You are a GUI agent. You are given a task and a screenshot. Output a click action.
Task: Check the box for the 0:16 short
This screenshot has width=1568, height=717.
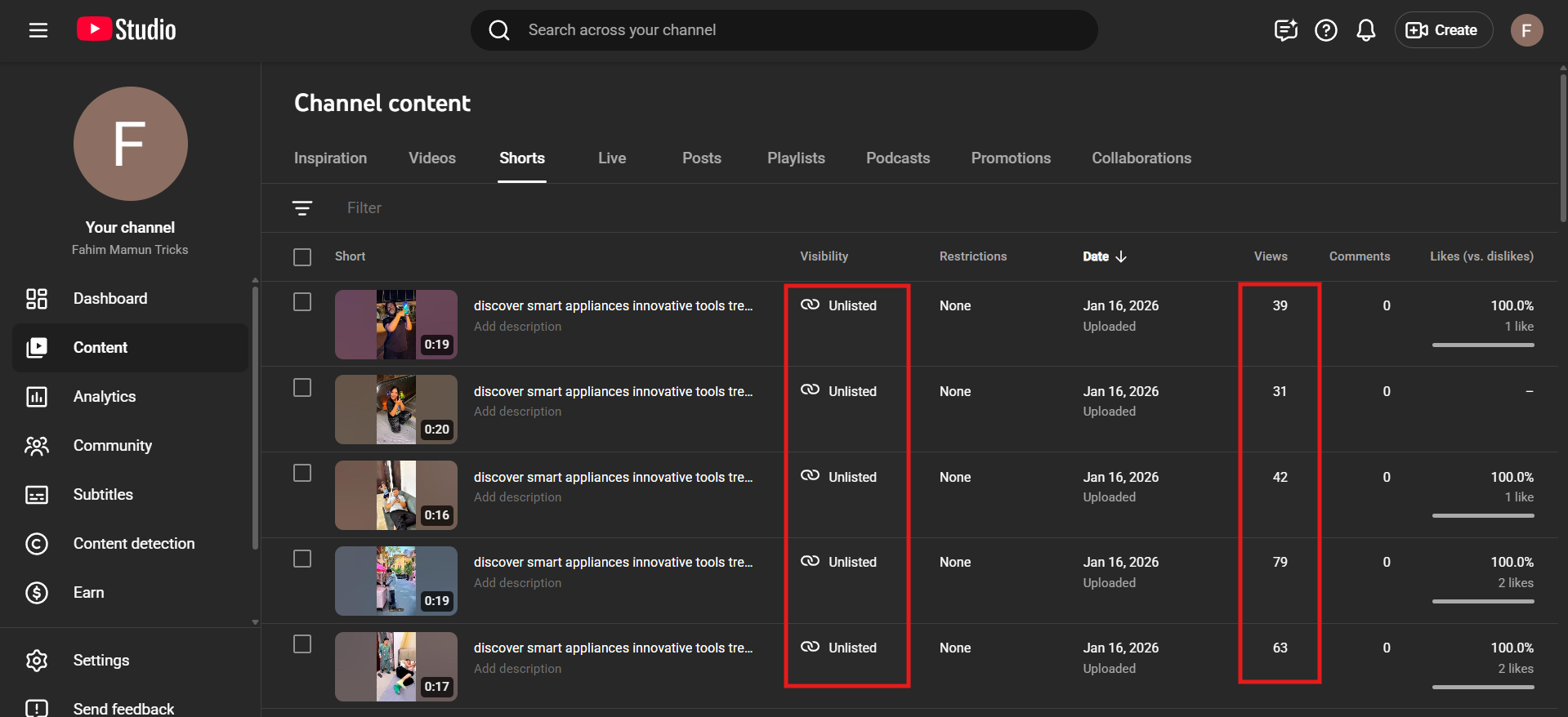pyautogui.click(x=302, y=474)
